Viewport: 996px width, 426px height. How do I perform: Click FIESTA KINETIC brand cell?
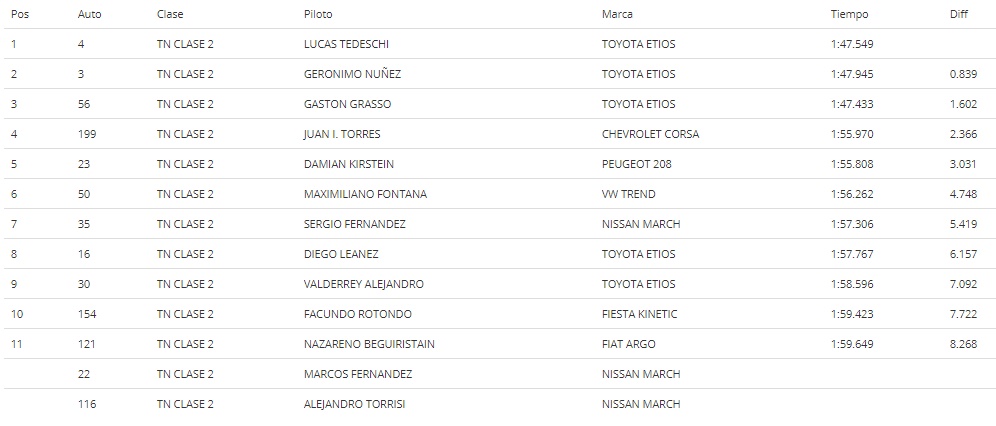tap(640, 314)
